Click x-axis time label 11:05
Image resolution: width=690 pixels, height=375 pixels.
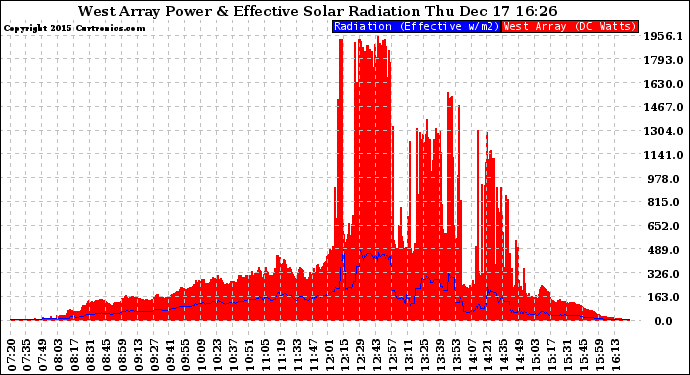click(x=266, y=355)
